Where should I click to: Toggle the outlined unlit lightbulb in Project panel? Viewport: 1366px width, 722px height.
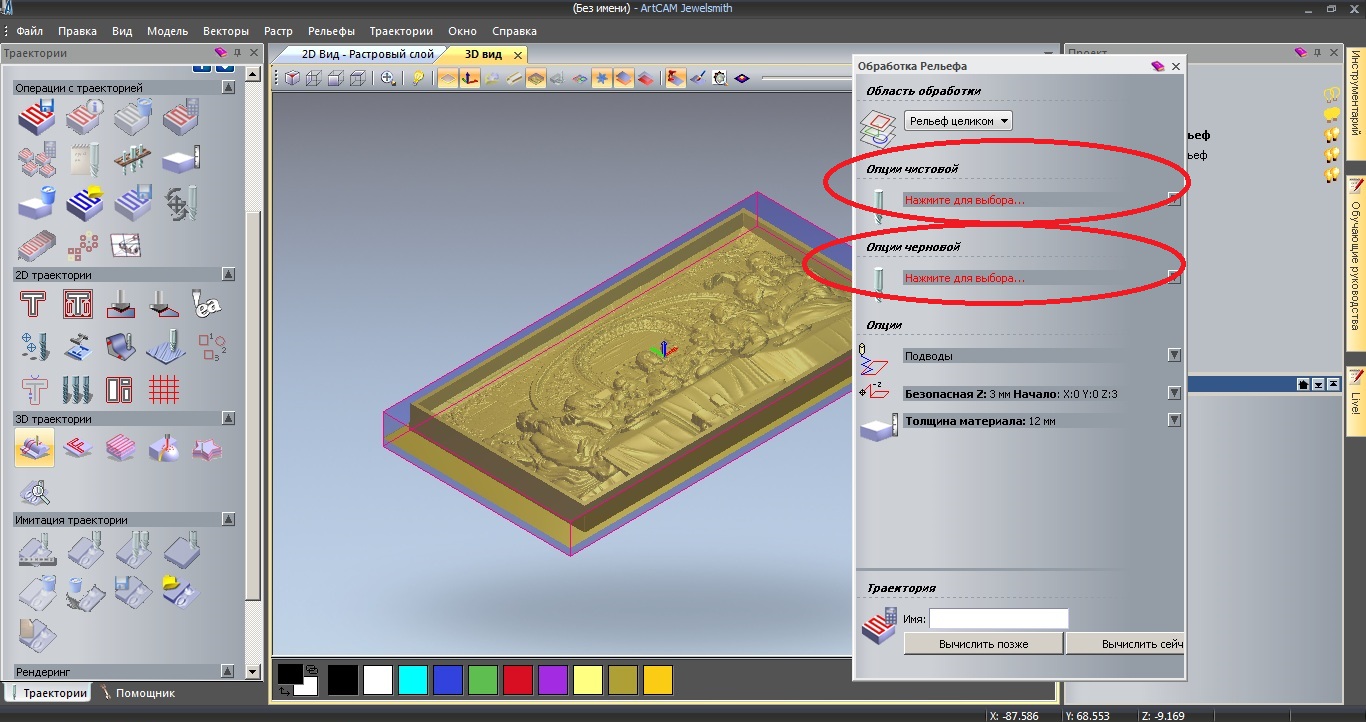pos(1331,95)
